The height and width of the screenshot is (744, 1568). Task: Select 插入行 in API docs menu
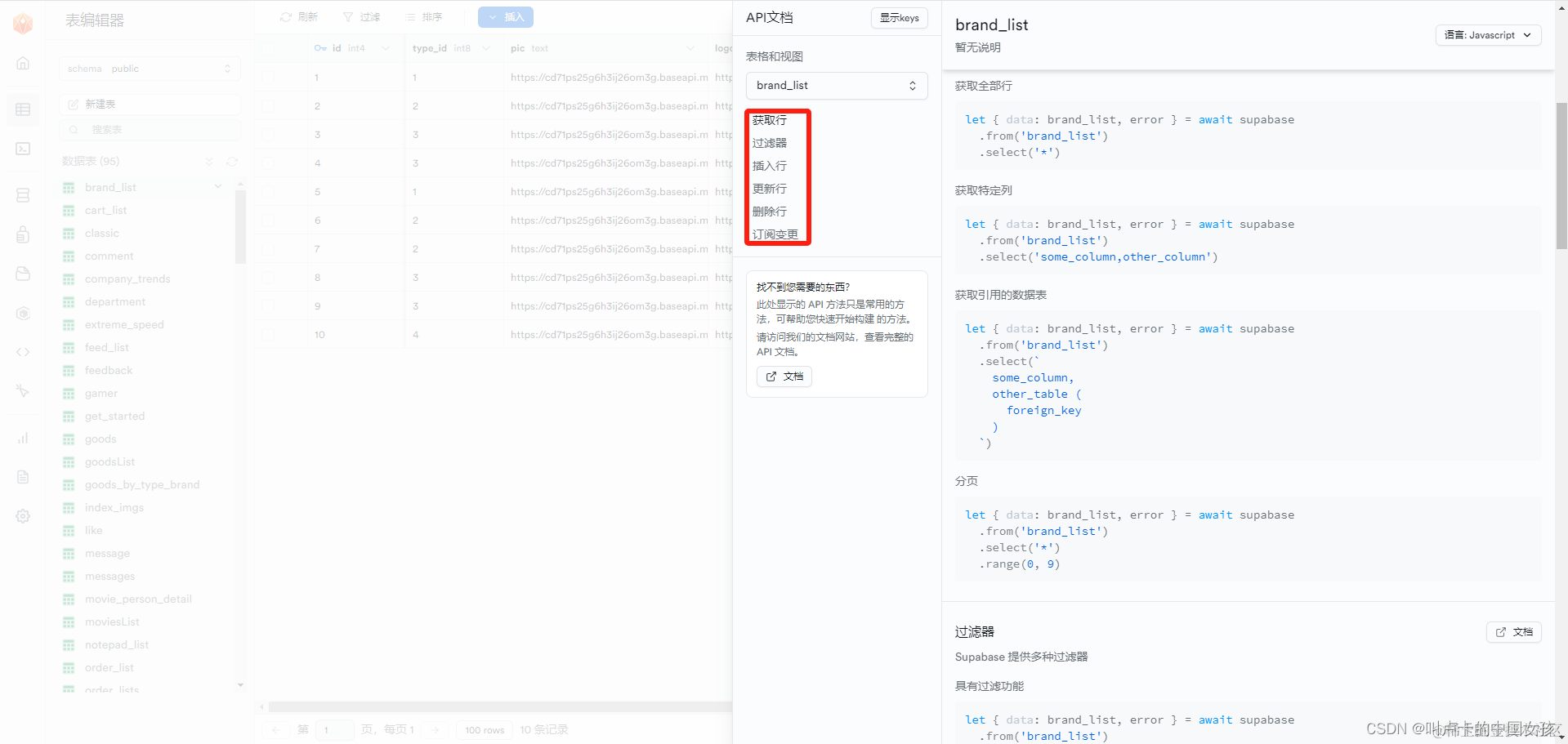[x=770, y=166]
